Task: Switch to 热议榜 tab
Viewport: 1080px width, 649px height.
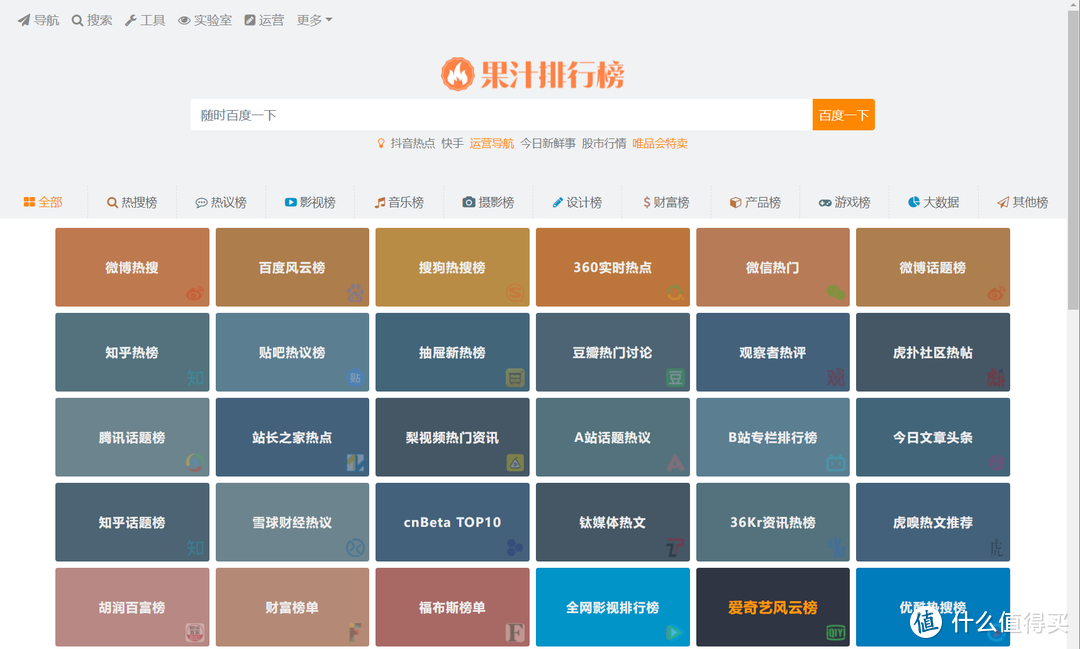Action: tap(221, 202)
